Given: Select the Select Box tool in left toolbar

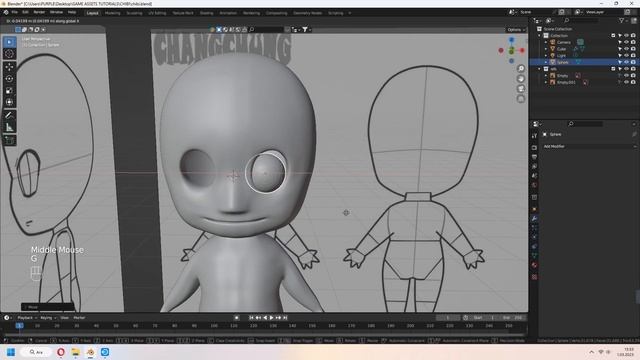Looking at the screenshot, I should 9,42.
